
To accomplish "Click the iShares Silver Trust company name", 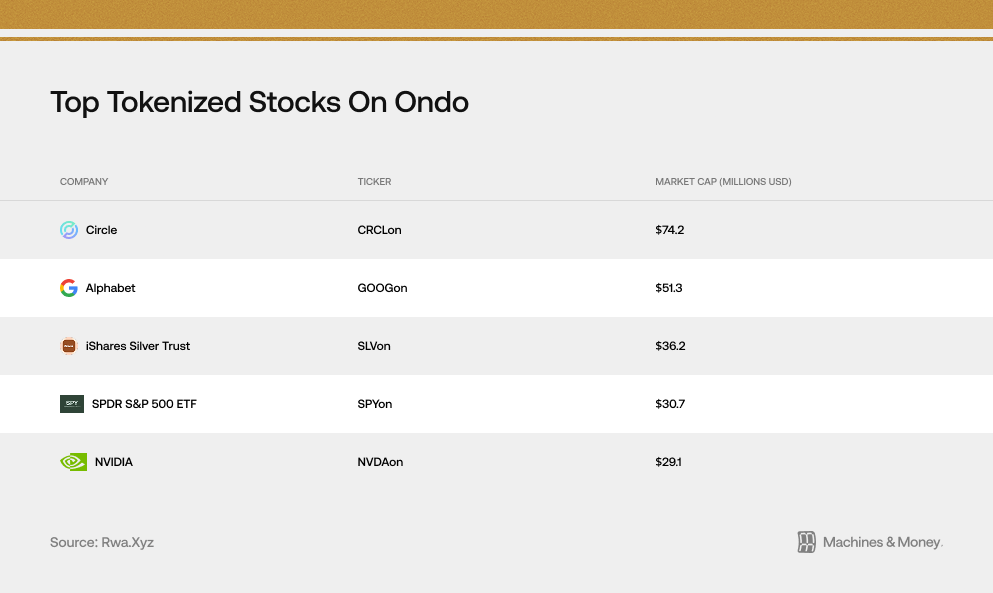I will [x=138, y=346].
